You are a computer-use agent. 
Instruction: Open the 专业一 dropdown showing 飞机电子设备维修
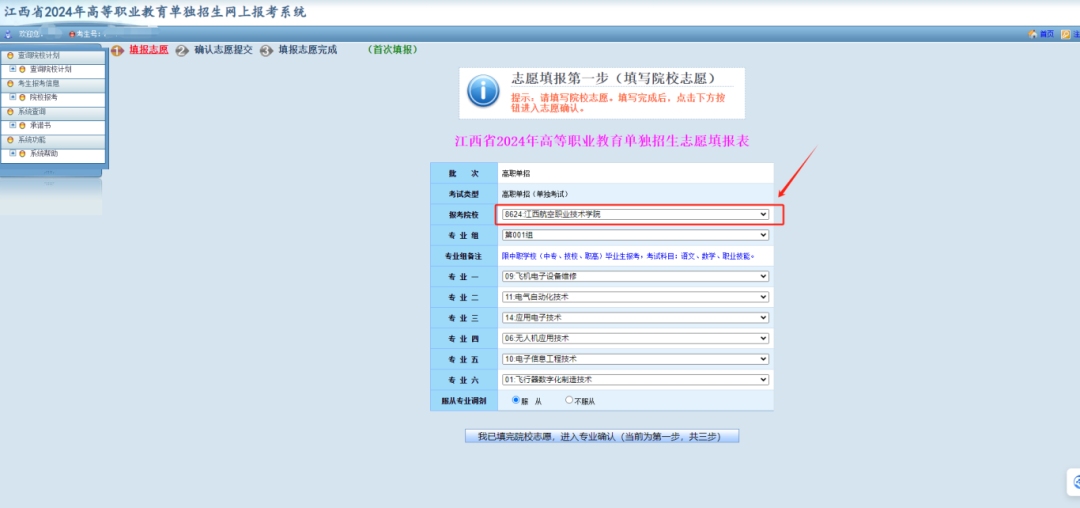point(635,276)
